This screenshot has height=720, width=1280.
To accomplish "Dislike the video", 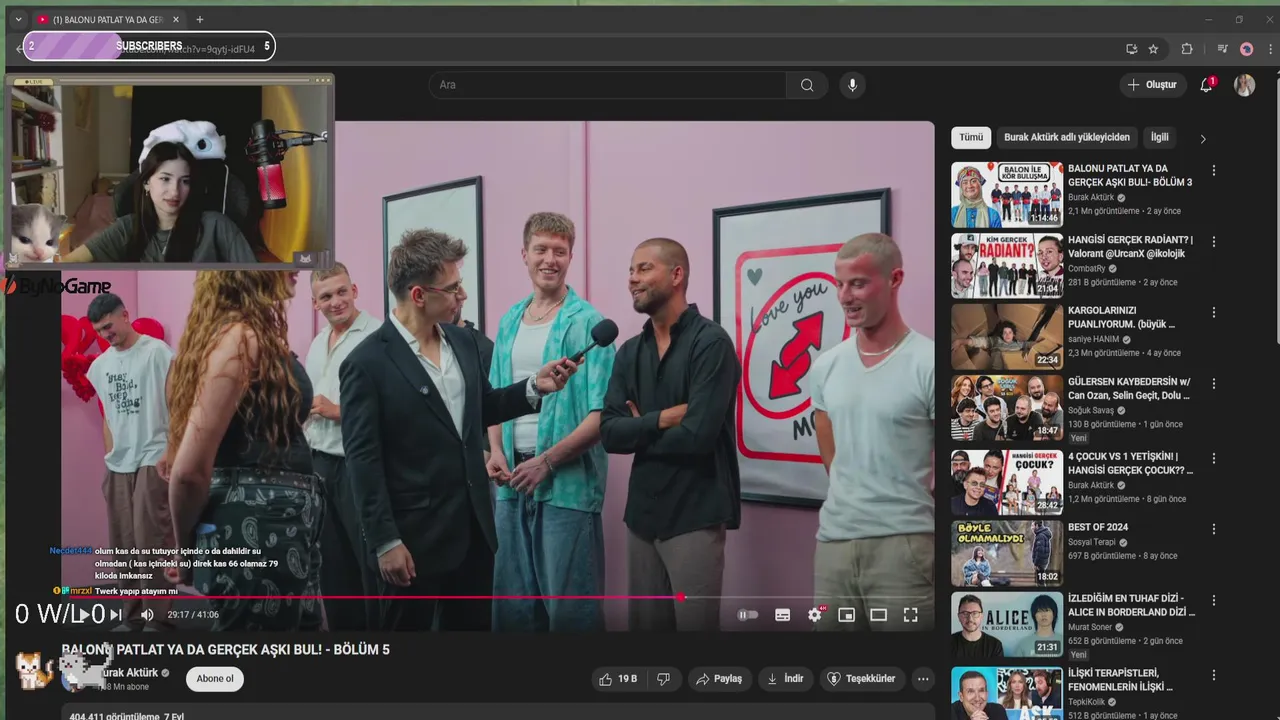I will pyautogui.click(x=663, y=679).
